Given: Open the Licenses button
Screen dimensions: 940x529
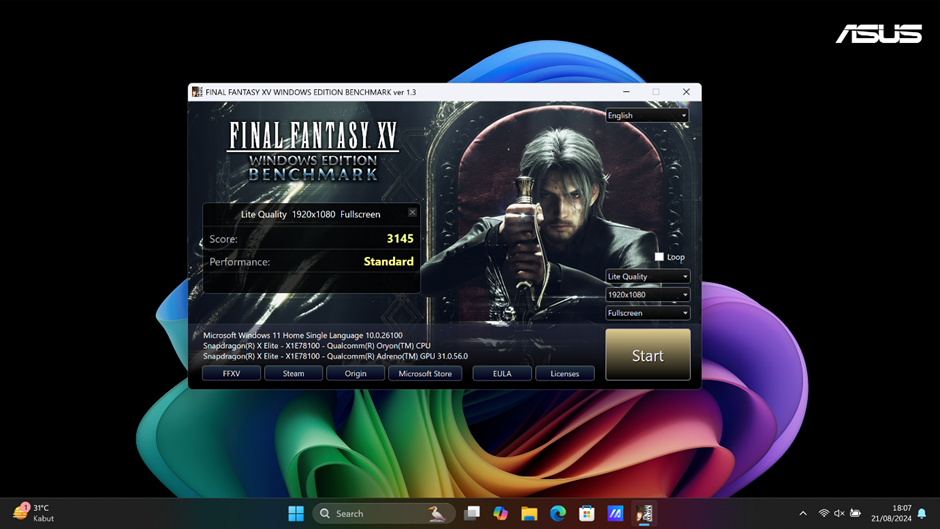Looking at the screenshot, I should click(x=565, y=373).
